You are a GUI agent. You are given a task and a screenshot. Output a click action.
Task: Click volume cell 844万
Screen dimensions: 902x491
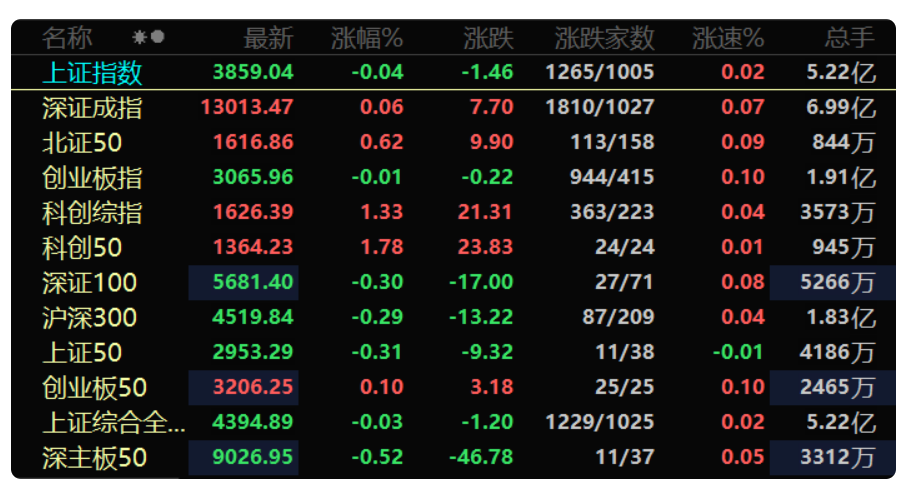pos(844,142)
